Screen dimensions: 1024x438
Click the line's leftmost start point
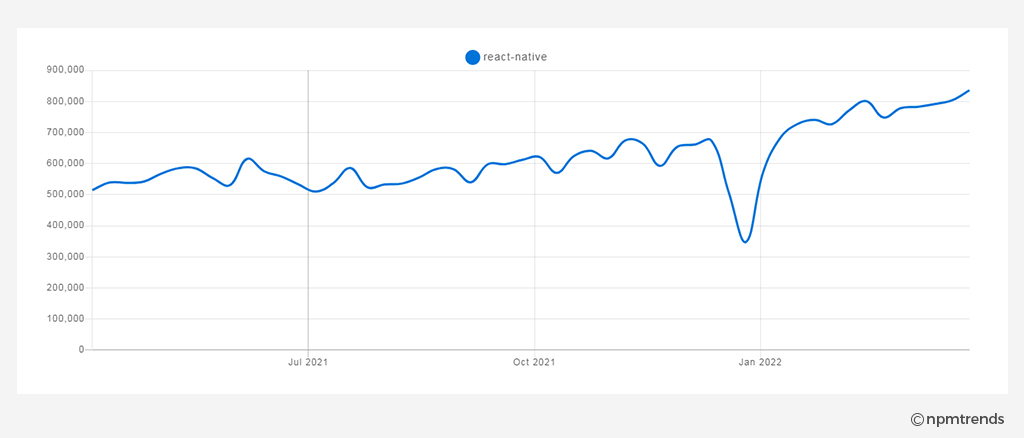point(93,190)
